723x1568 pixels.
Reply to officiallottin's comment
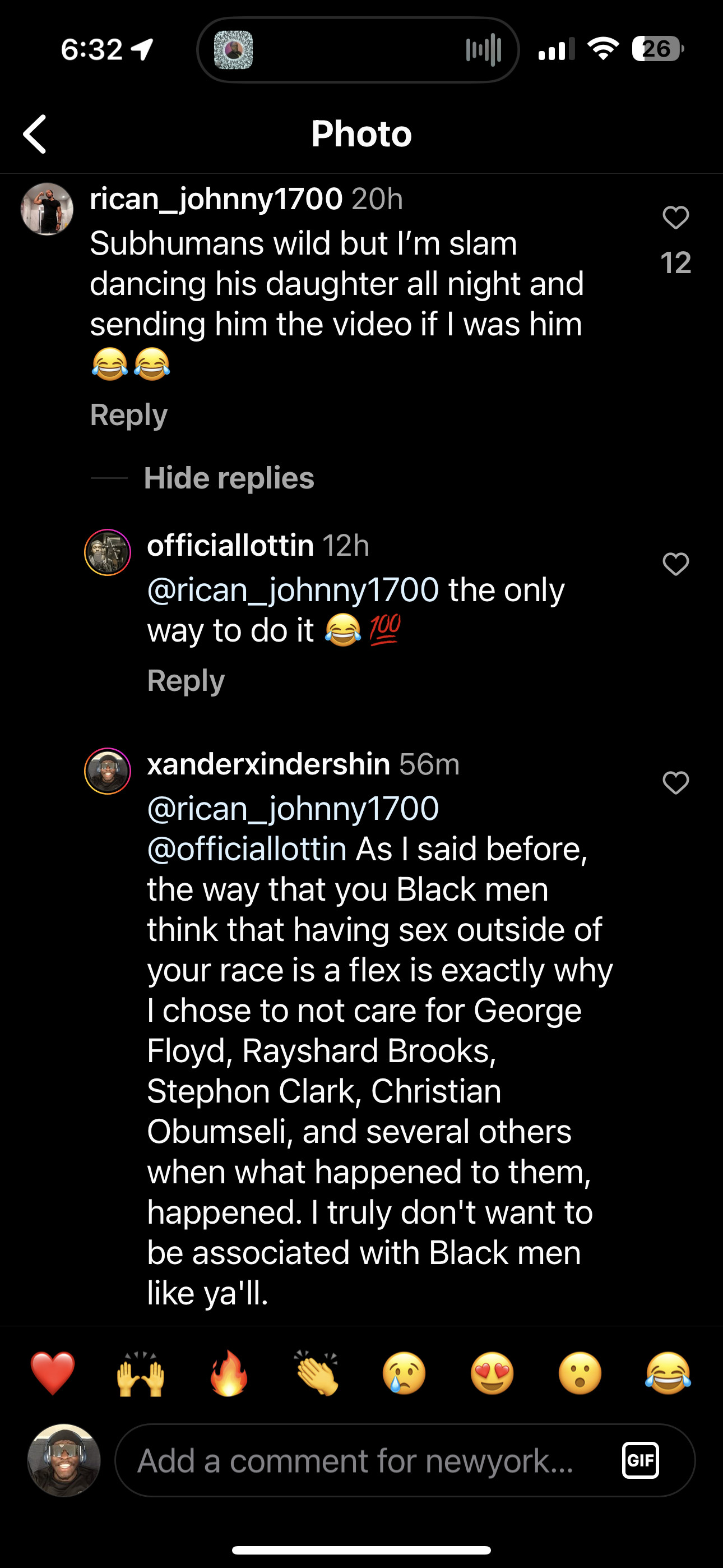click(x=186, y=680)
